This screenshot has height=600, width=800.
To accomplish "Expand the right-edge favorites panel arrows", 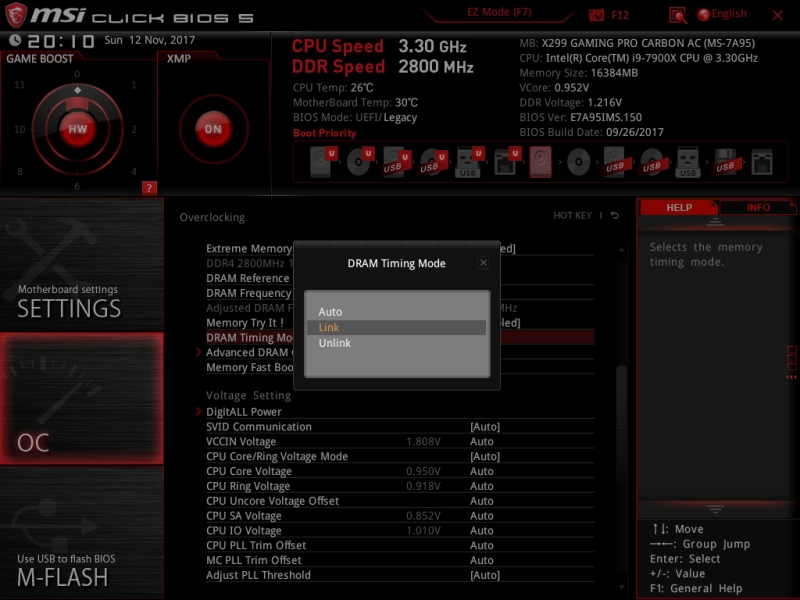I will [x=791, y=377].
